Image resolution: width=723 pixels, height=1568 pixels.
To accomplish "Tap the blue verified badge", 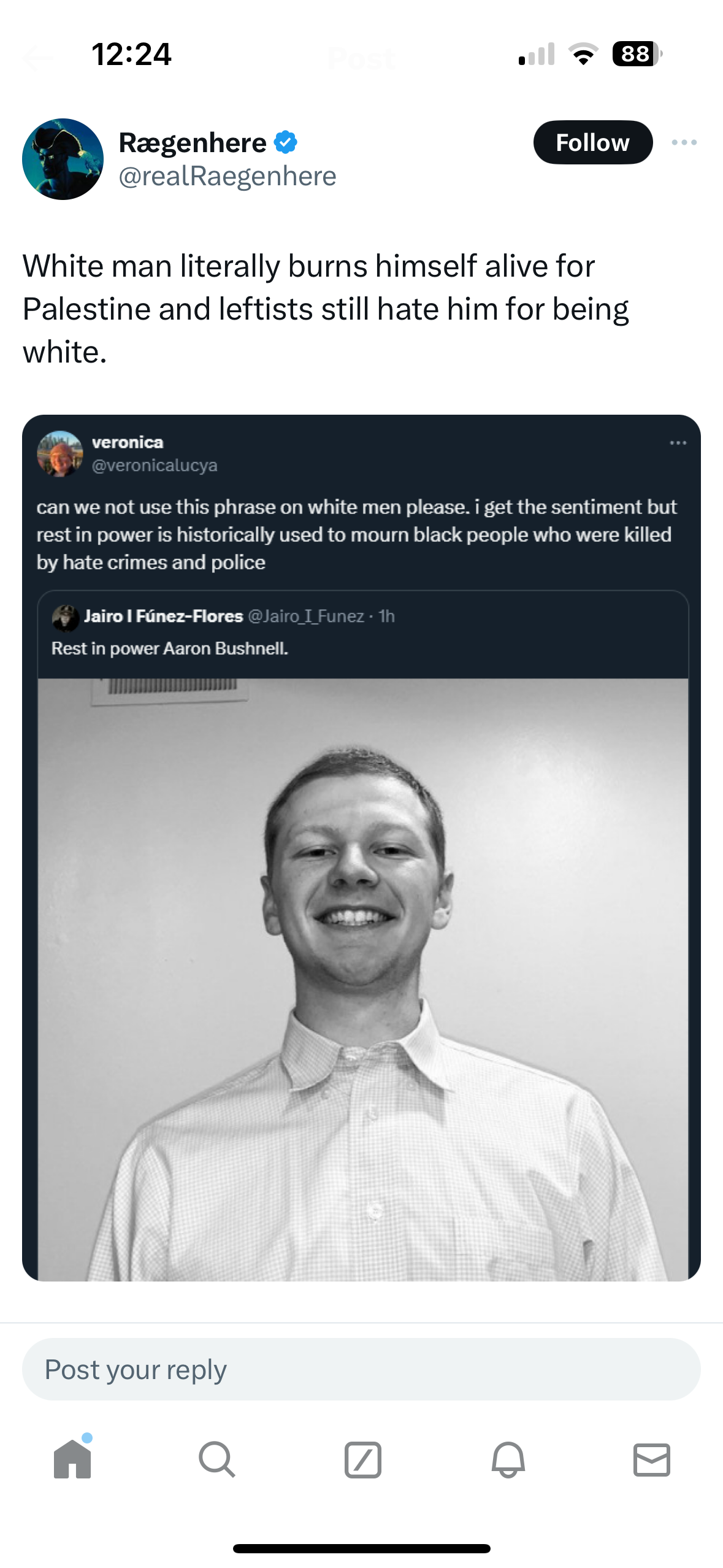I will [286, 142].
